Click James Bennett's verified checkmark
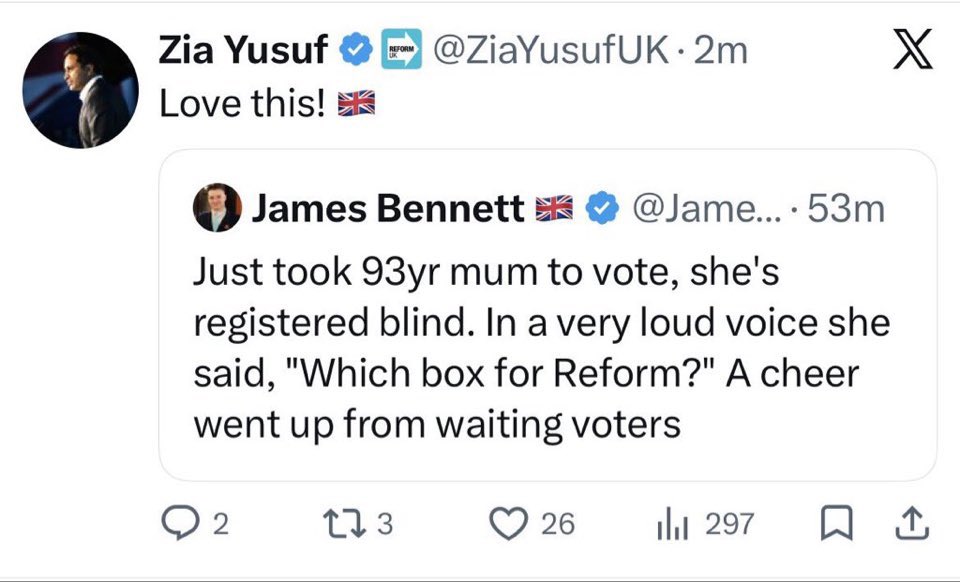This screenshot has width=960, height=582. (599, 208)
